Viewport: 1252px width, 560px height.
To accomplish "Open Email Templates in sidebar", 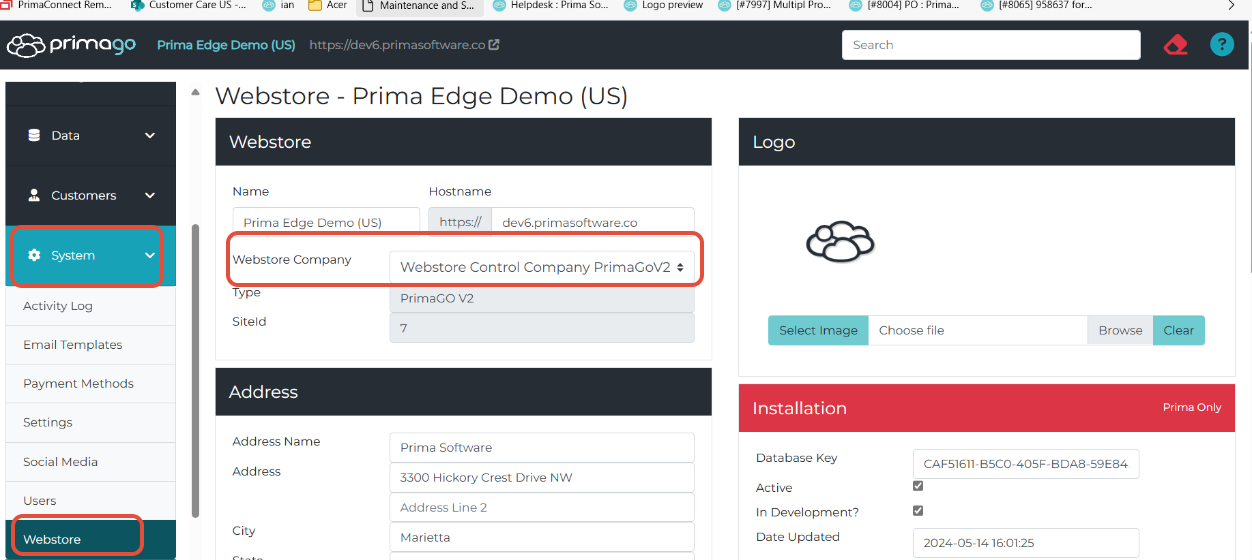I will tap(90, 345).
